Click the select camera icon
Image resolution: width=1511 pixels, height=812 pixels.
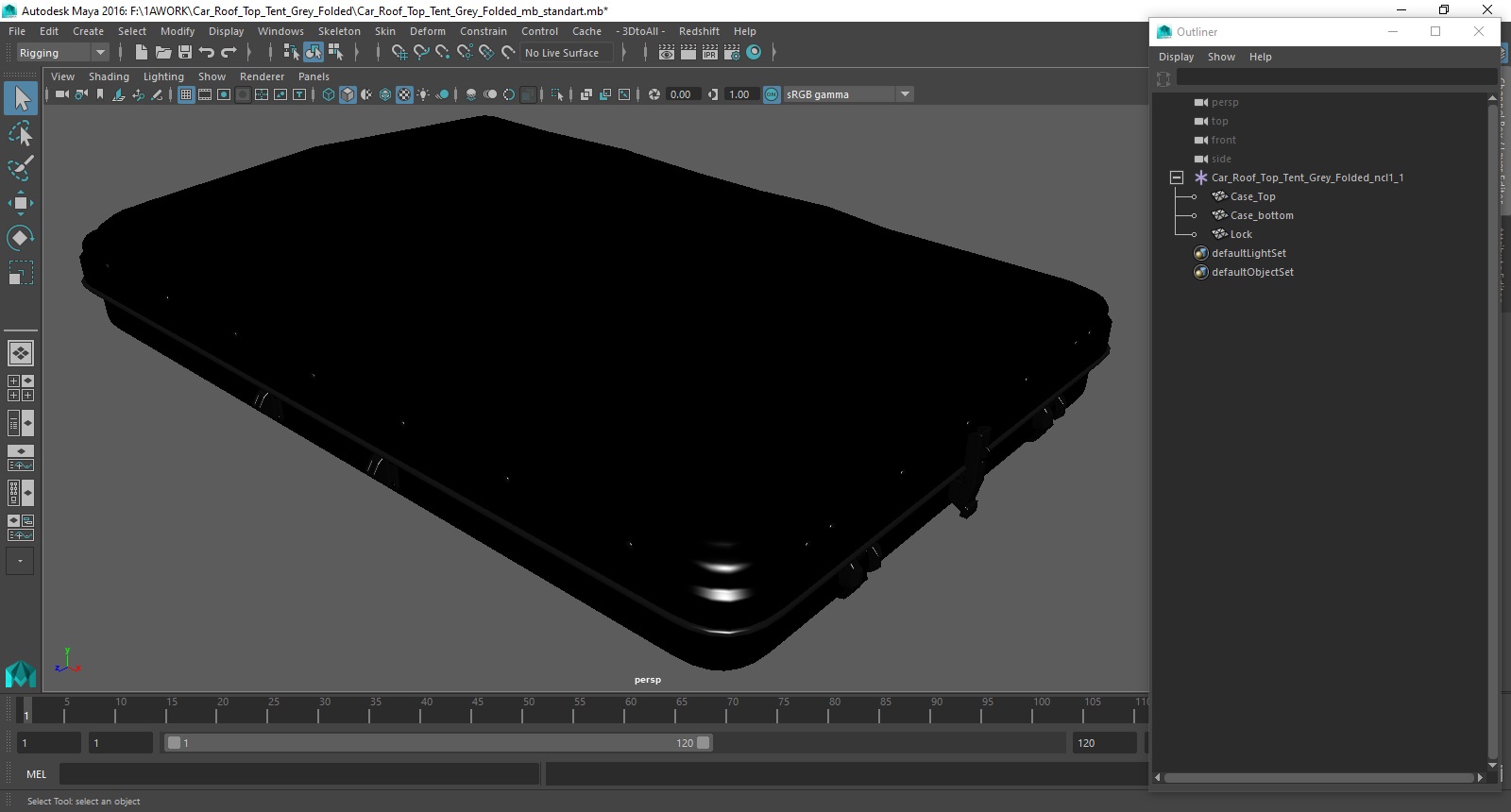coord(61,94)
